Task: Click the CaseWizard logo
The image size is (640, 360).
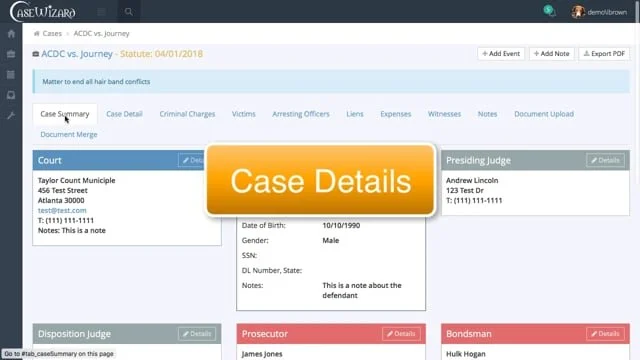Action: [43, 11]
